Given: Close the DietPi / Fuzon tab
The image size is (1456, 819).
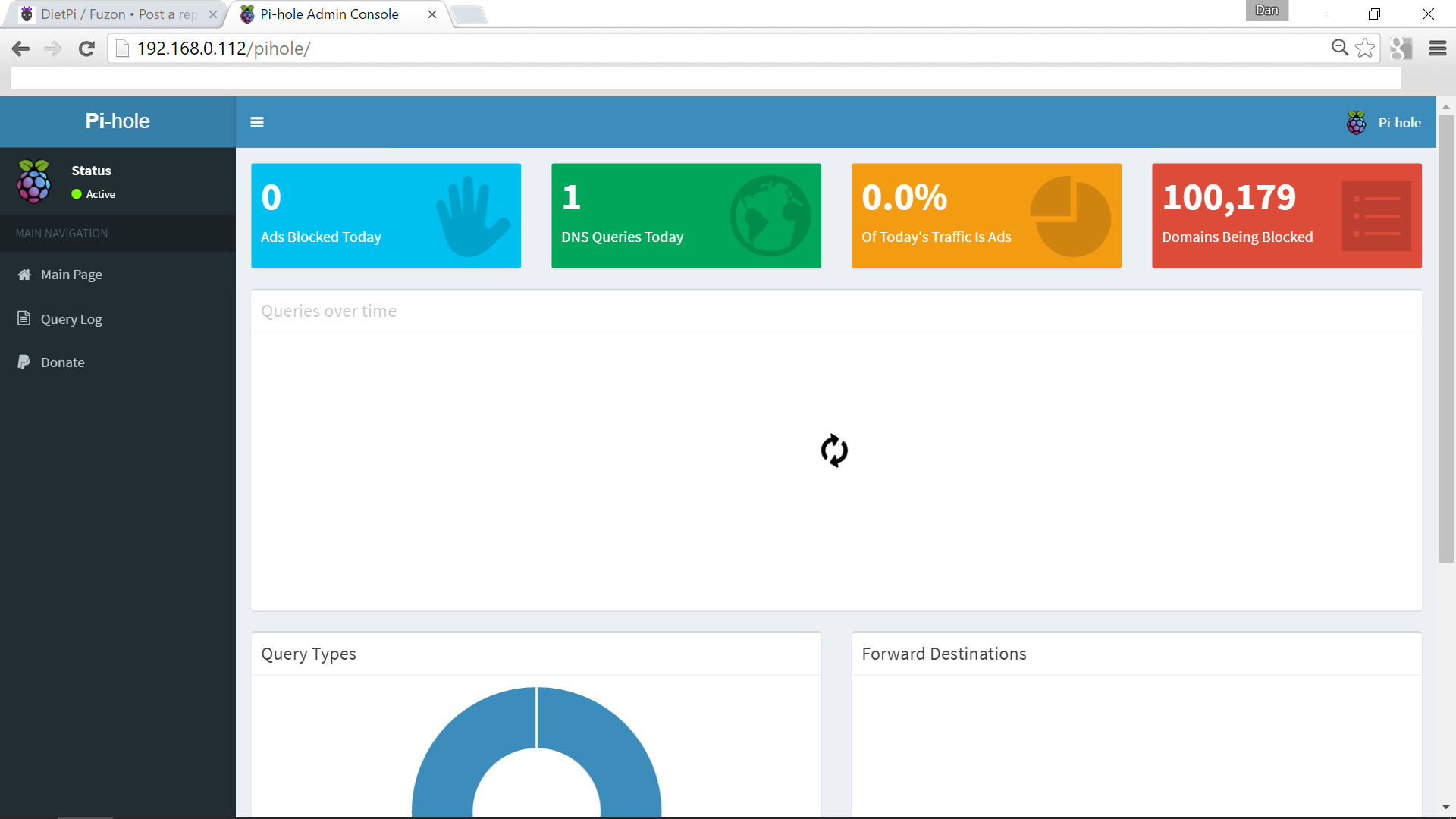Looking at the screenshot, I should (213, 14).
